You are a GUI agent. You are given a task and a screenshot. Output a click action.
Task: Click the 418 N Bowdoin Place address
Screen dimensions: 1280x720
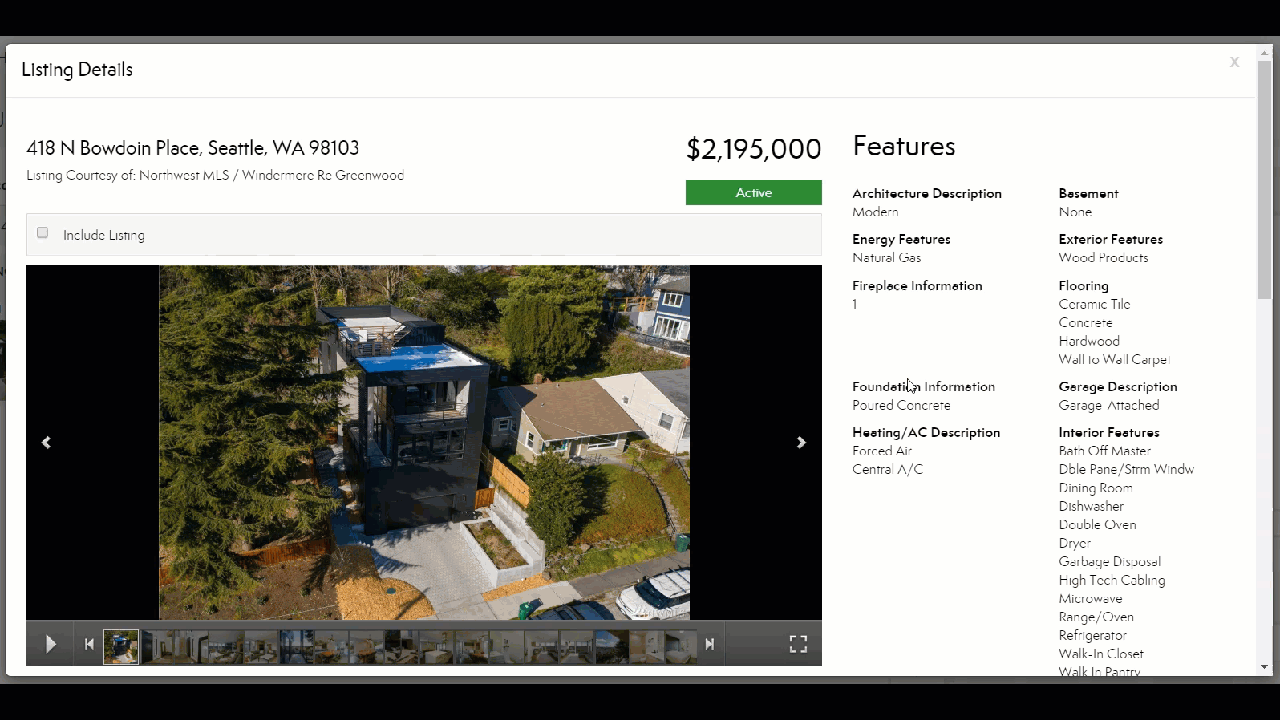pos(192,148)
